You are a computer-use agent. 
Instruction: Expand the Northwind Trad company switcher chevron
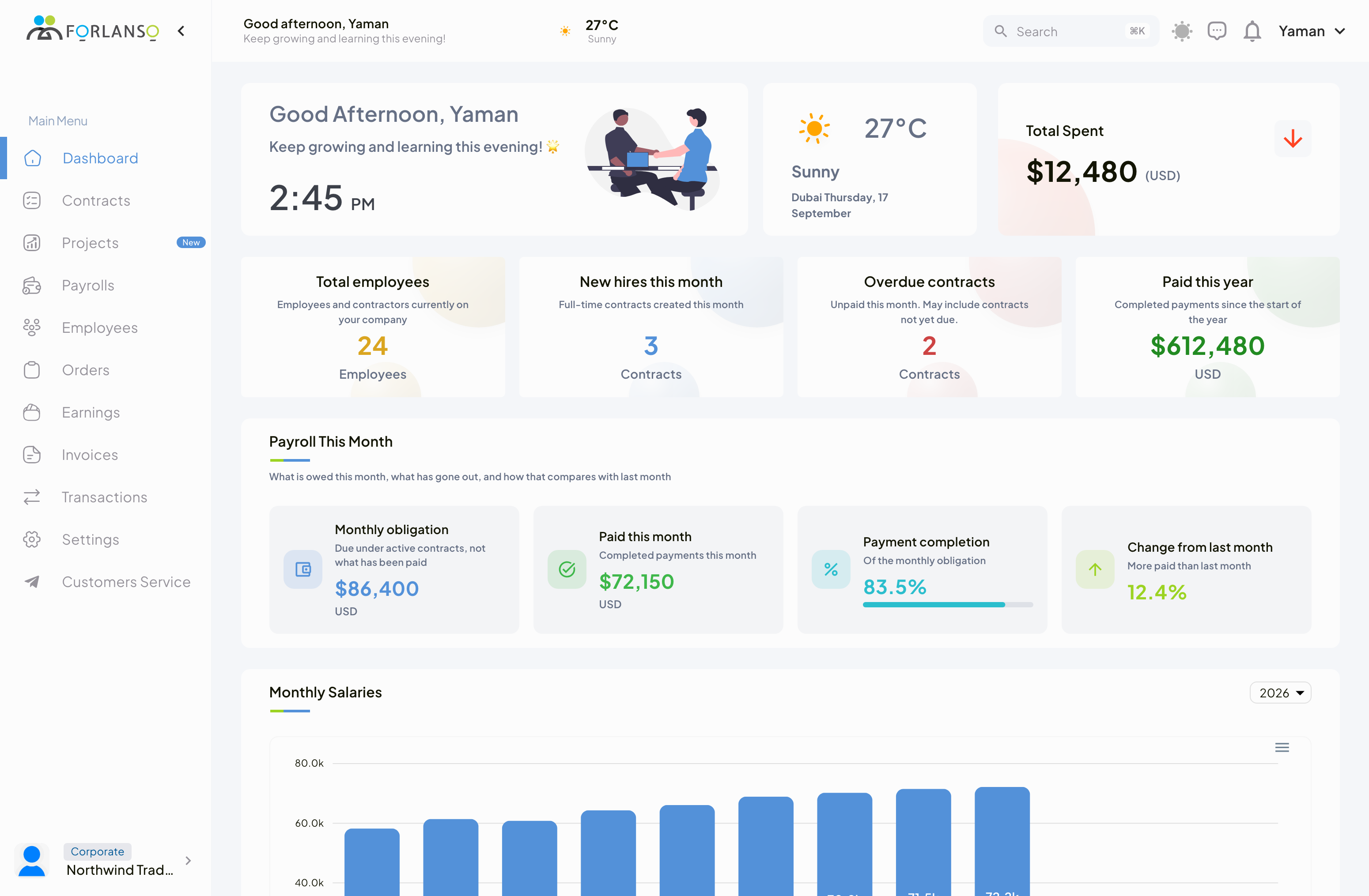point(188,860)
